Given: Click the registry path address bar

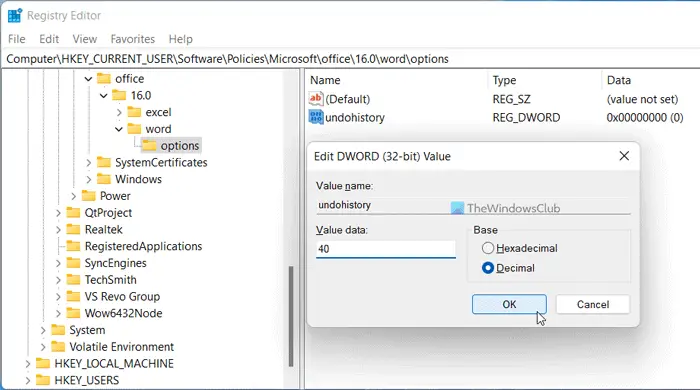Looking at the screenshot, I should [x=350, y=59].
